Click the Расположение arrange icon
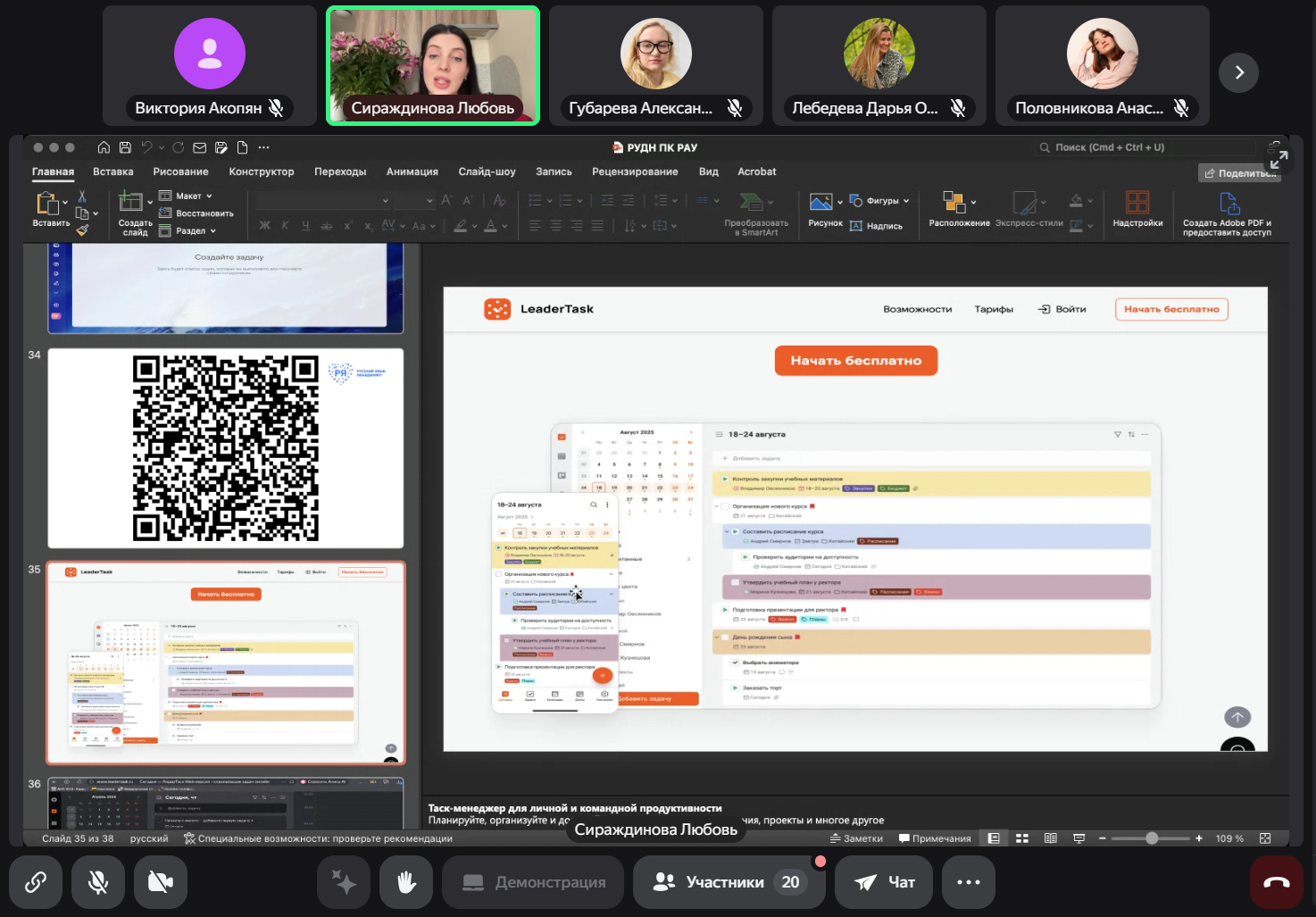Viewport: 1316px width, 917px height. pos(954,202)
